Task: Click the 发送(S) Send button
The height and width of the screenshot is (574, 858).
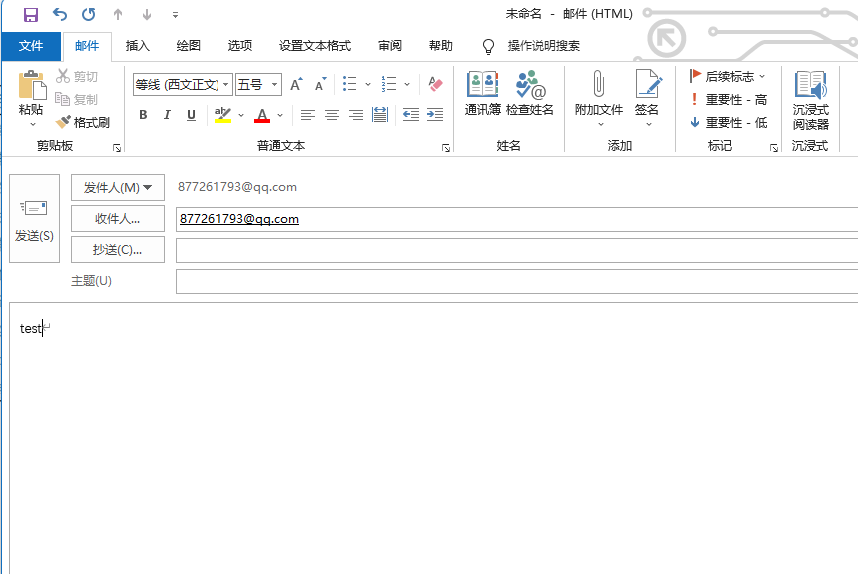Action: (34, 218)
